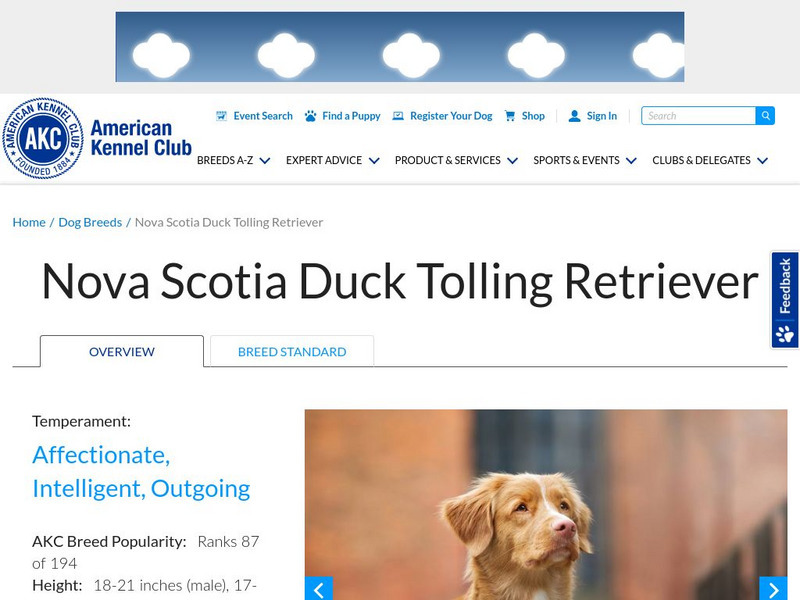Select the Overview tab
This screenshot has width=800, height=600.
click(121, 352)
